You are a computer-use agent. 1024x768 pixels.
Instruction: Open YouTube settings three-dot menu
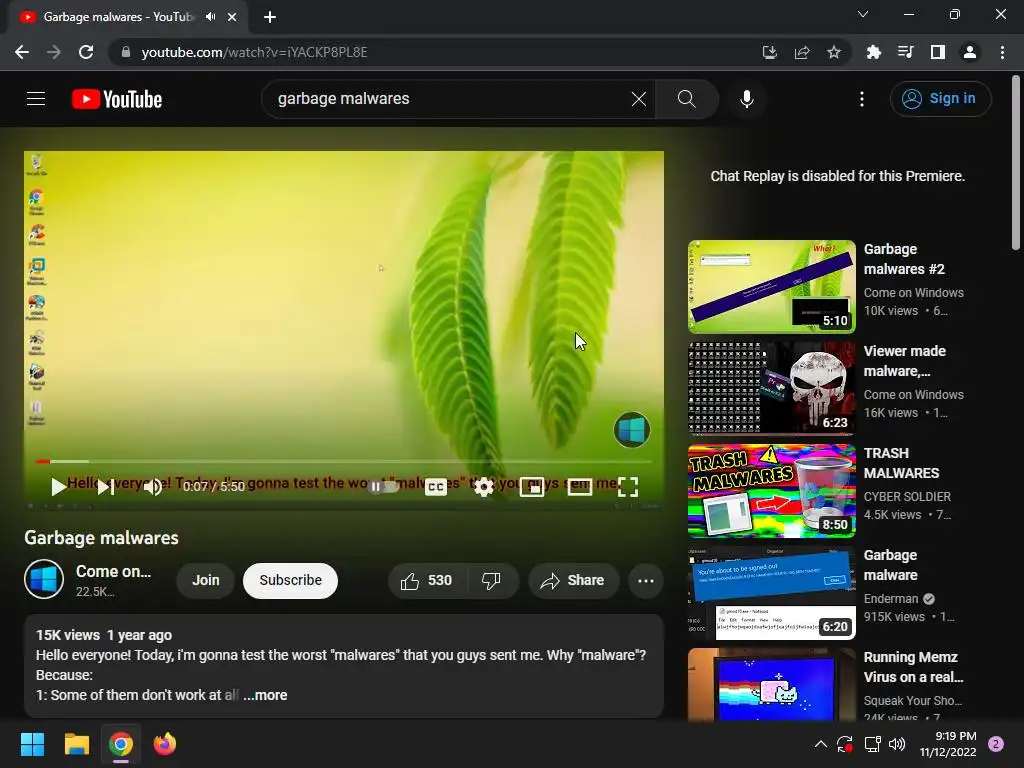(861, 99)
